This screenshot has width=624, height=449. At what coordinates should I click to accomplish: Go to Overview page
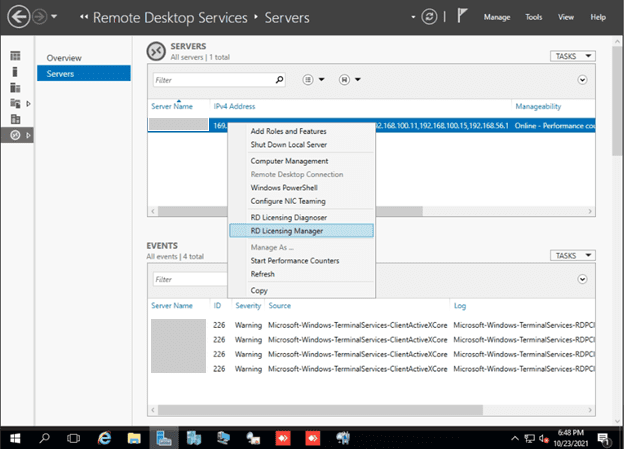pos(64,58)
